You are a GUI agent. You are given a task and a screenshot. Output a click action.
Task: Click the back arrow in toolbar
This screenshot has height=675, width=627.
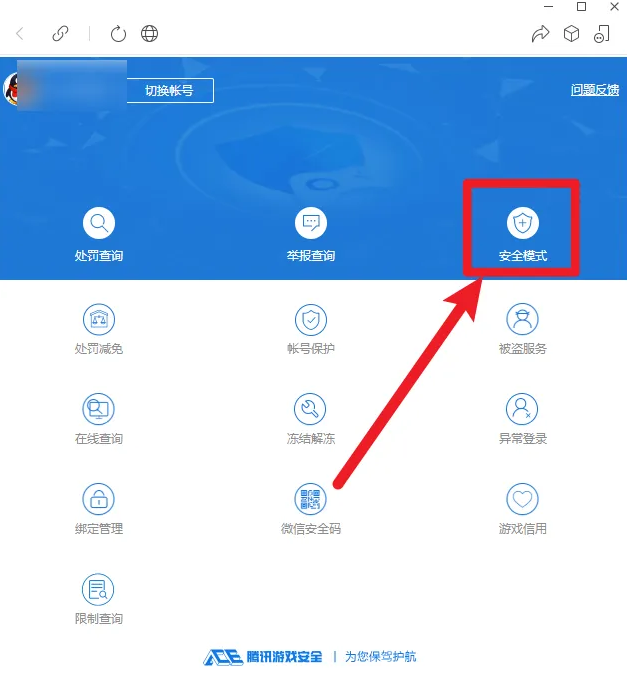(21, 34)
